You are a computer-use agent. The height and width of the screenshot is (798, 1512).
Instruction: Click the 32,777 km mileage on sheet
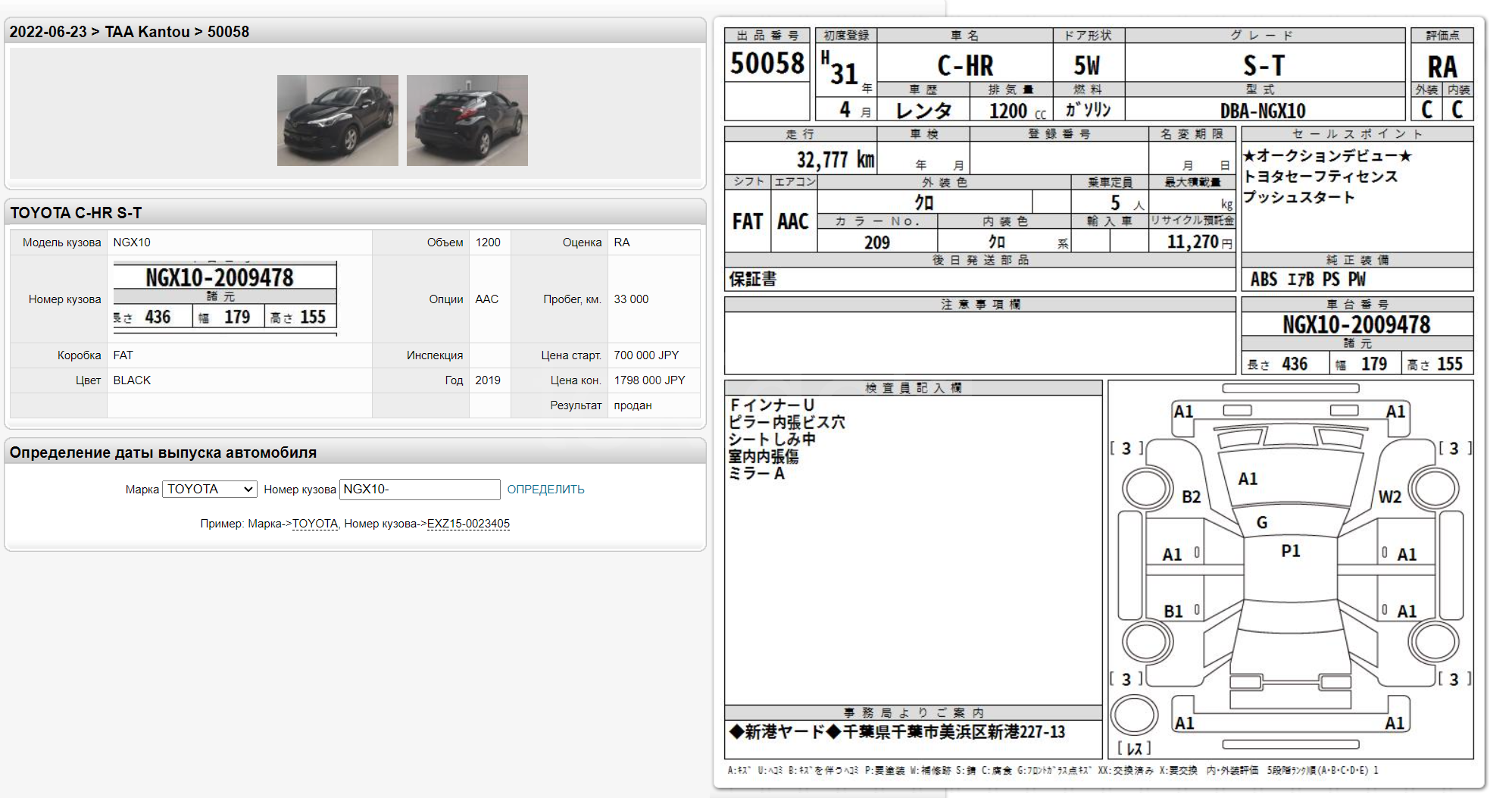point(836,160)
